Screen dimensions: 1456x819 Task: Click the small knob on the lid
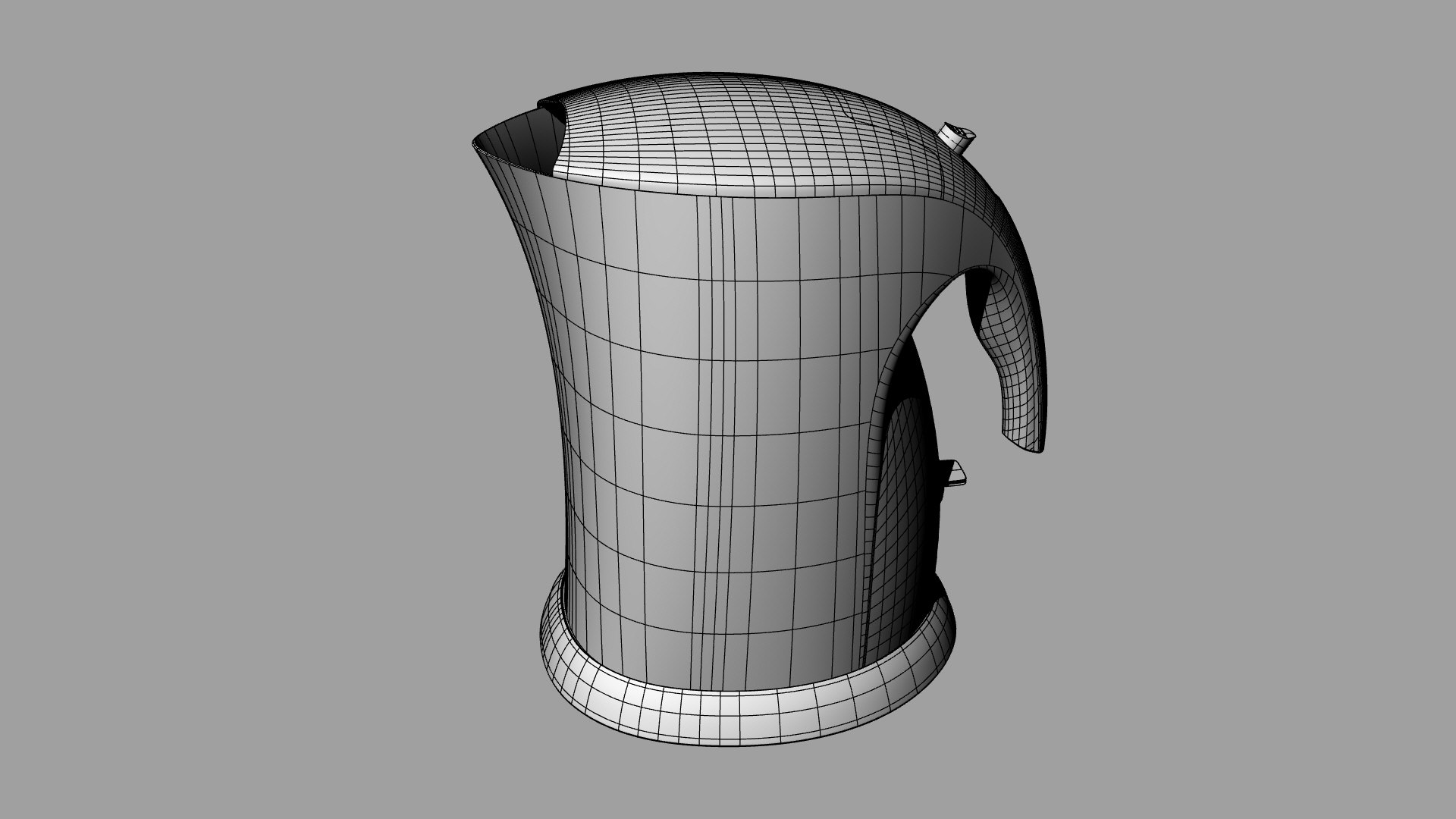(x=956, y=137)
